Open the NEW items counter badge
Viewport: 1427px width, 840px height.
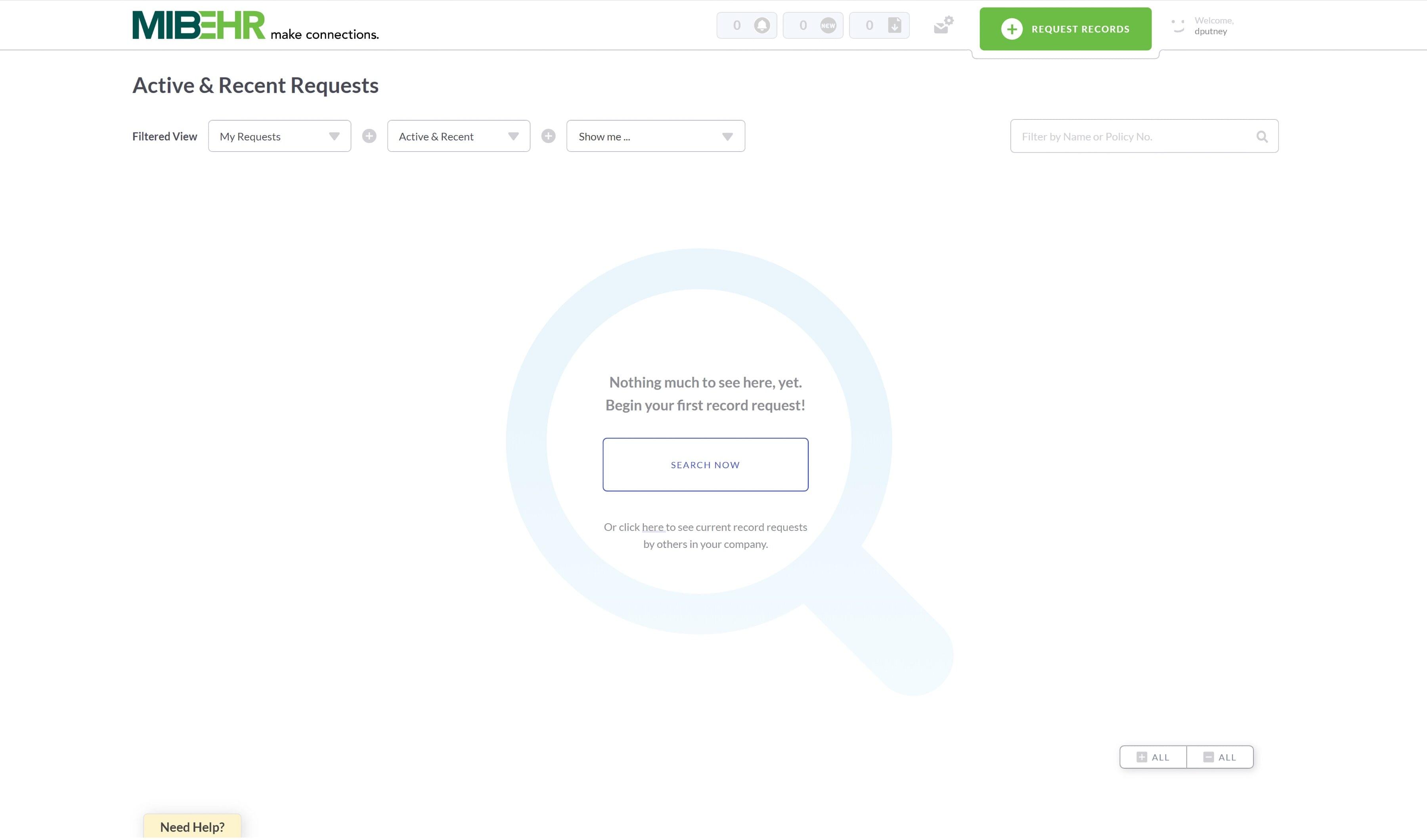[828, 25]
